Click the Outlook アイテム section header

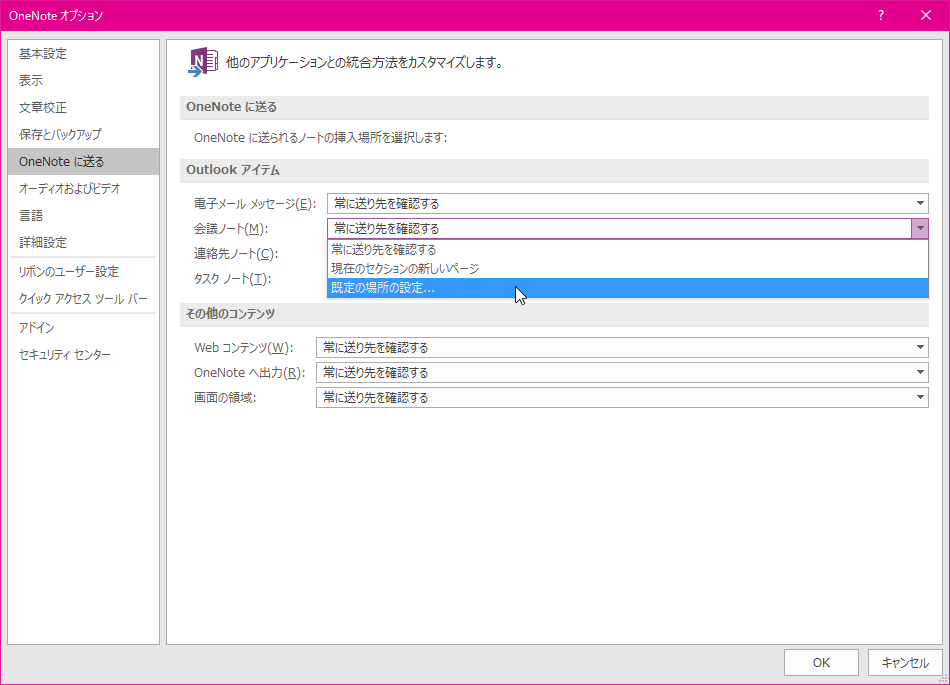click(x=554, y=170)
